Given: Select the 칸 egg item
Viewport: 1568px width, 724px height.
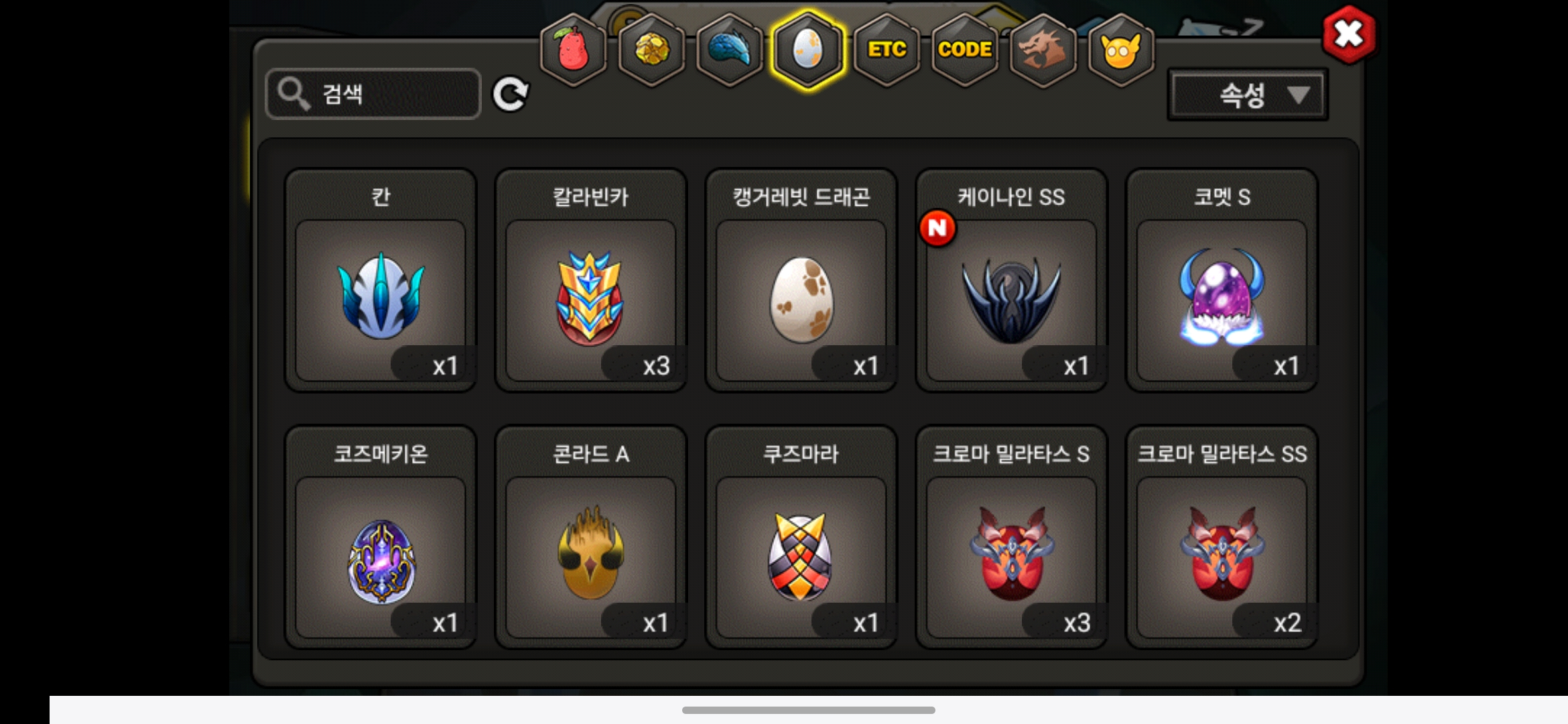Looking at the screenshot, I should [x=381, y=280].
